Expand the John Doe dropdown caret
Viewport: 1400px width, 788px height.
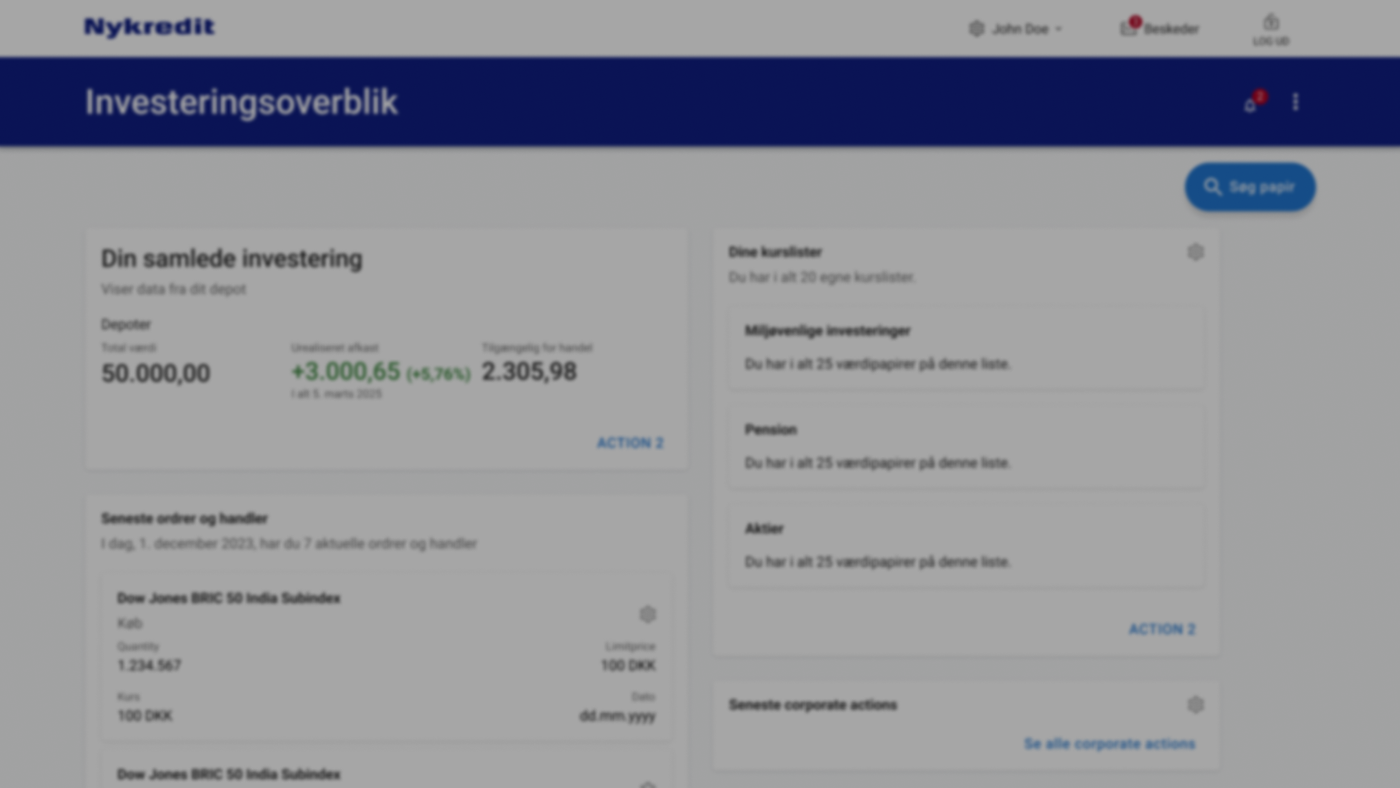tap(1059, 30)
